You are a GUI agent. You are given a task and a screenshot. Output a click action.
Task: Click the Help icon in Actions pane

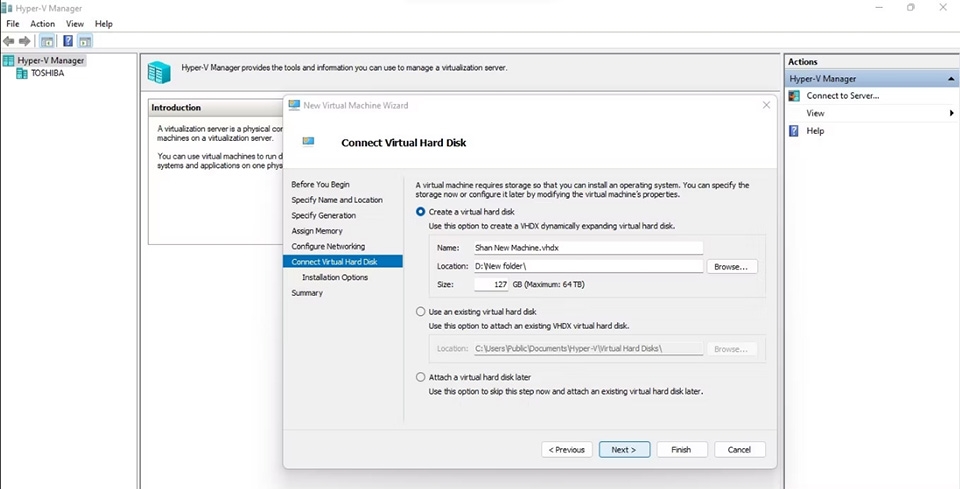(x=794, y=131)
